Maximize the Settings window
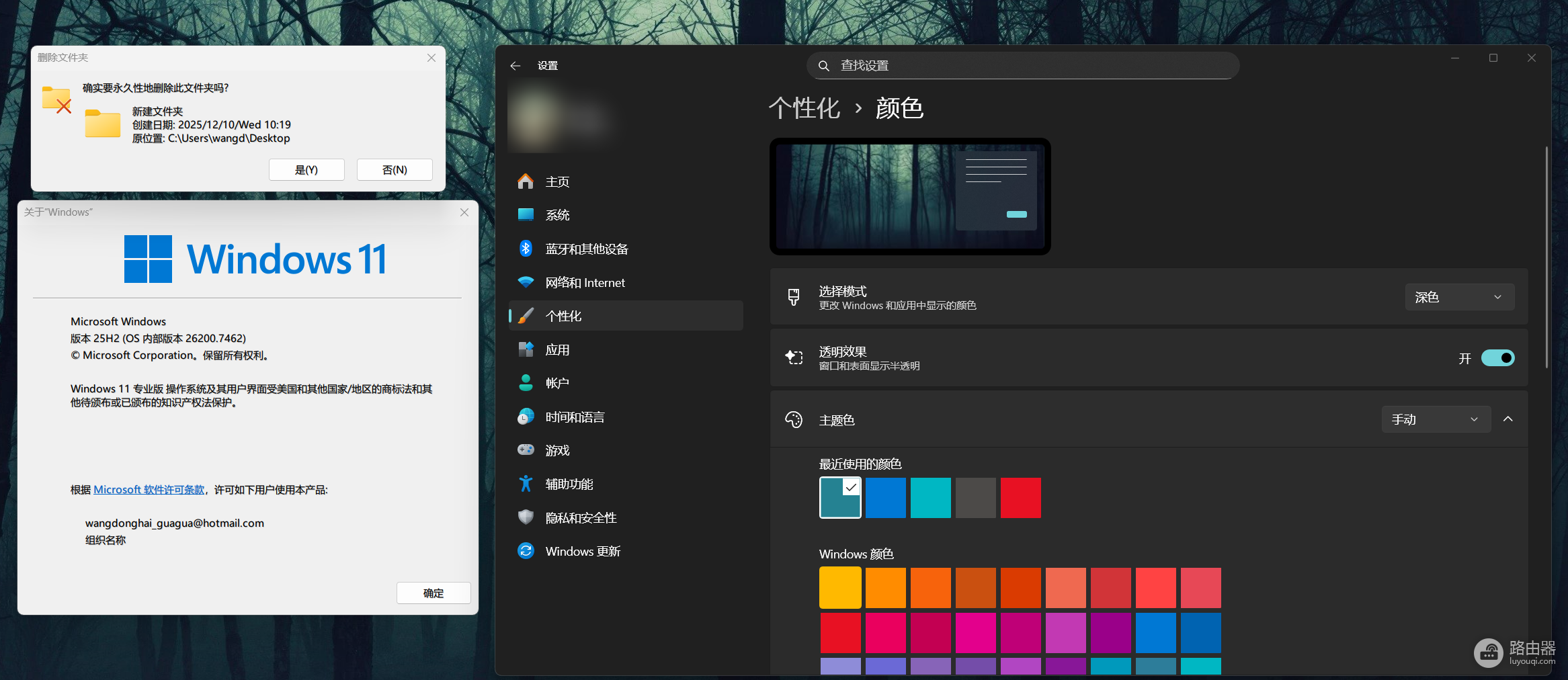Viewport: 1568px width, 680px height. point(1493,58)
